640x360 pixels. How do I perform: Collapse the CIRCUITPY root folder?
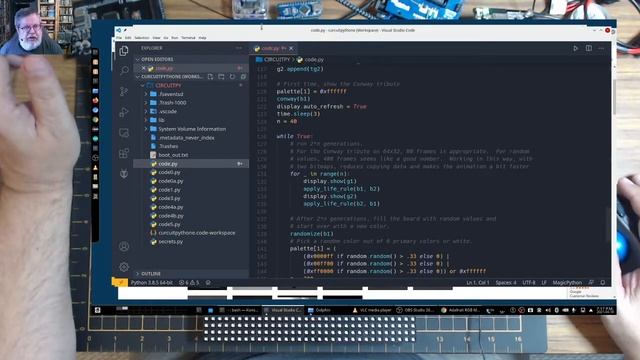point(191,85)
